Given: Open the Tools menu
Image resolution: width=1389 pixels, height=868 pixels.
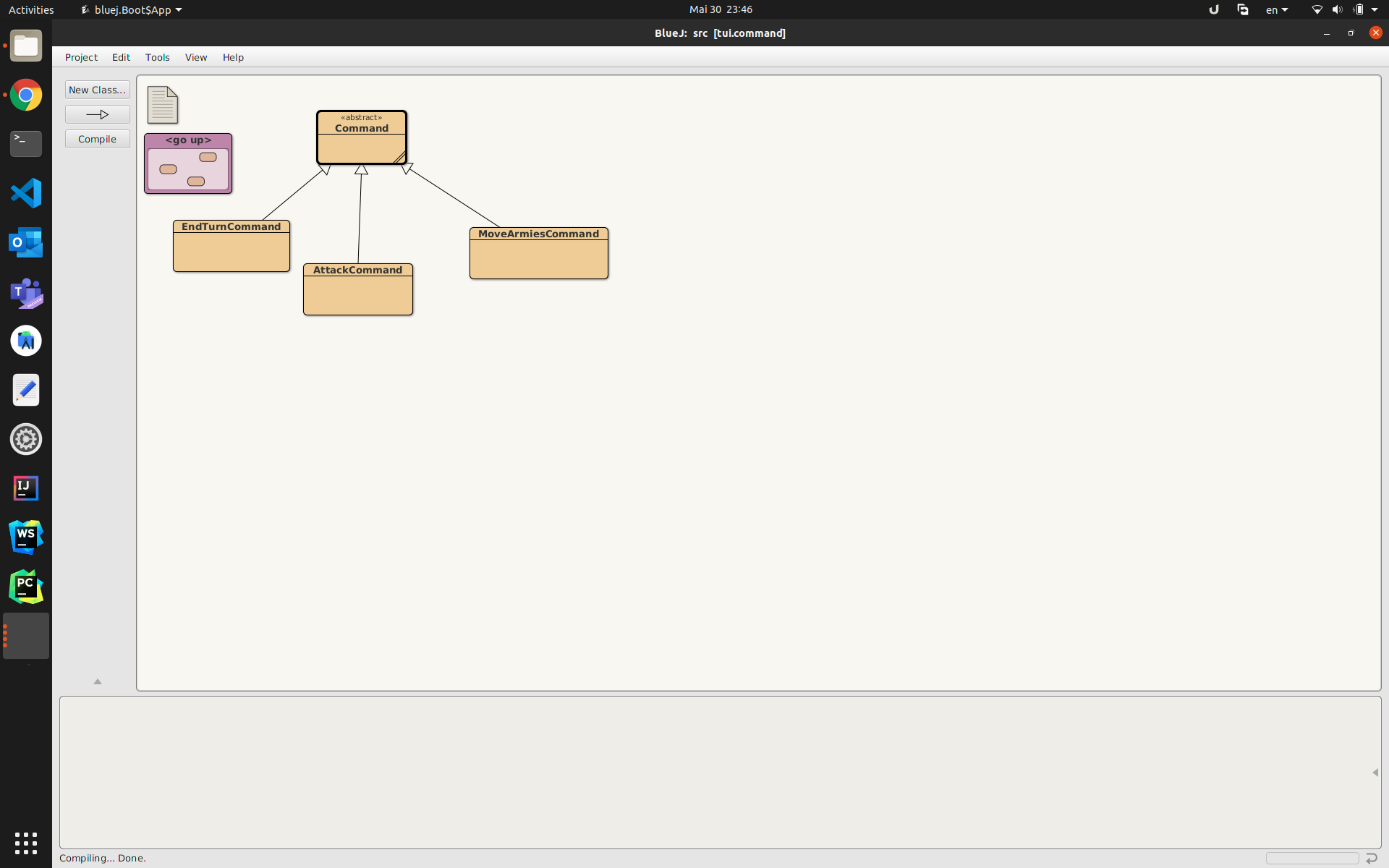Looking at the screenshot, I should (x=157, y=57).
